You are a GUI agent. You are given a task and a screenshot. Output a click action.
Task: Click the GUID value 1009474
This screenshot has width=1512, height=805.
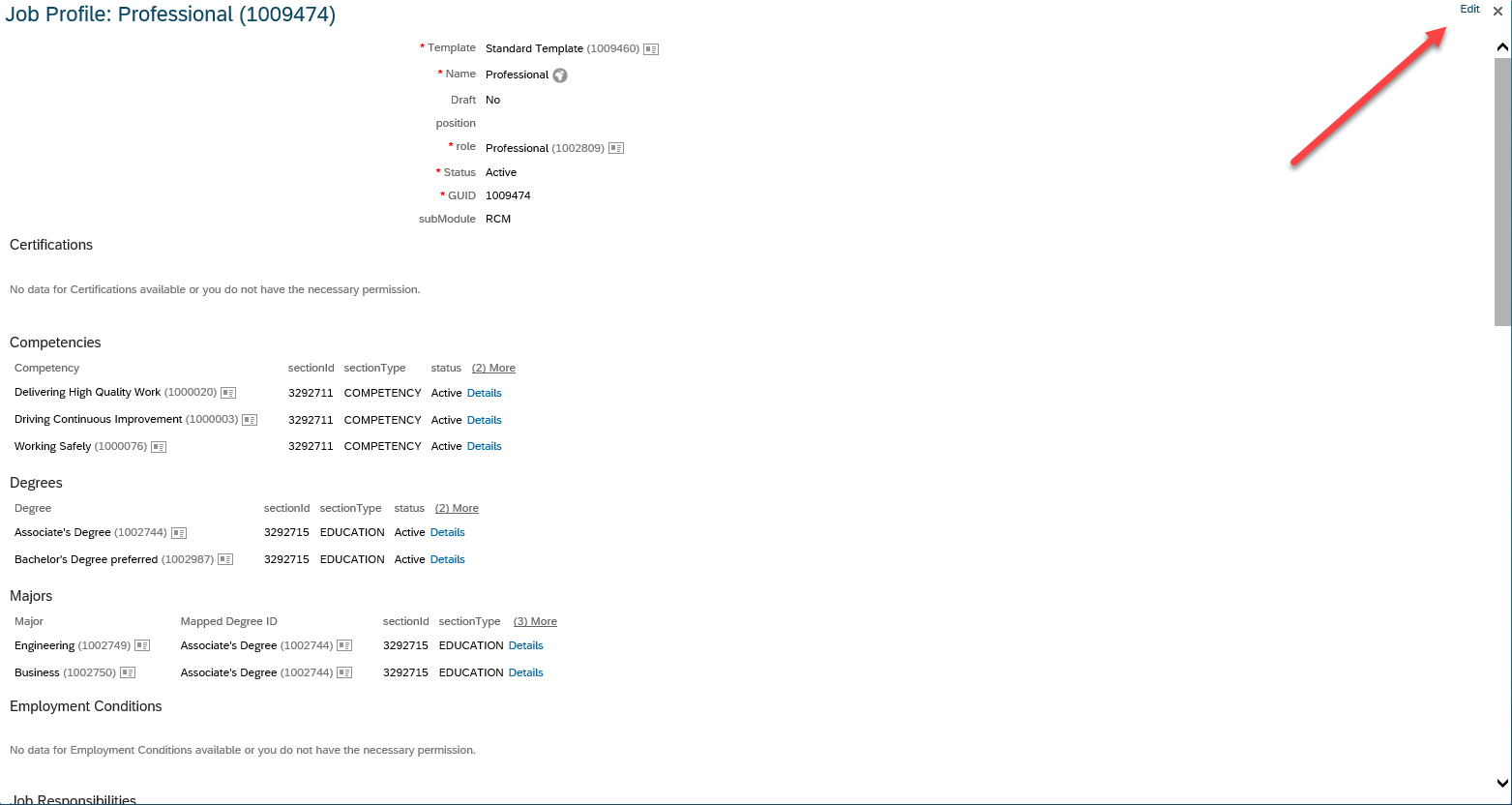(508, 195)
